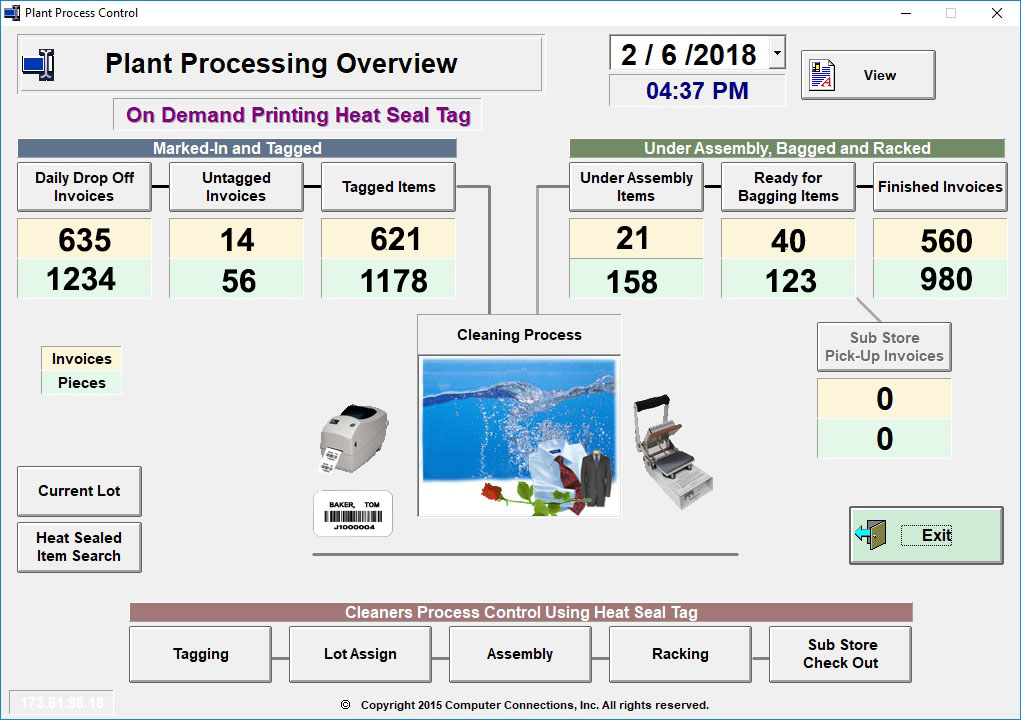This screenshot has height=720, width=1021.
Task: Open the Lot Assign step
Action: (360, 654)
